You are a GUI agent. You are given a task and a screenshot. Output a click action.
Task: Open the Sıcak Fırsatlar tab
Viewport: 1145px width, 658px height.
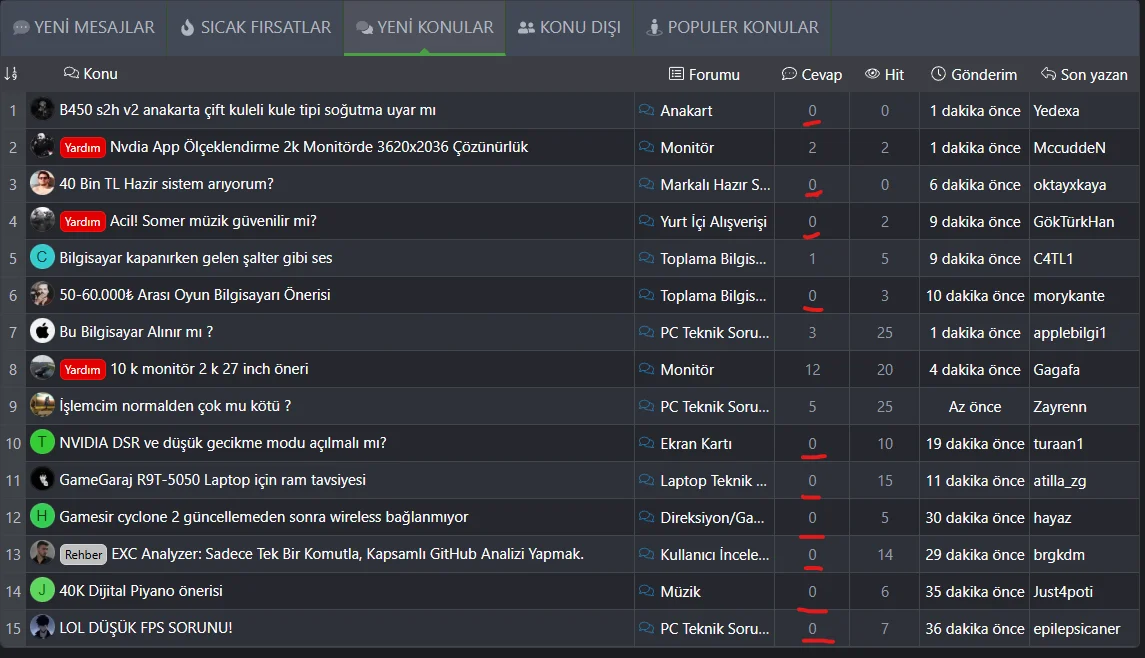click(x=255, y=28)
